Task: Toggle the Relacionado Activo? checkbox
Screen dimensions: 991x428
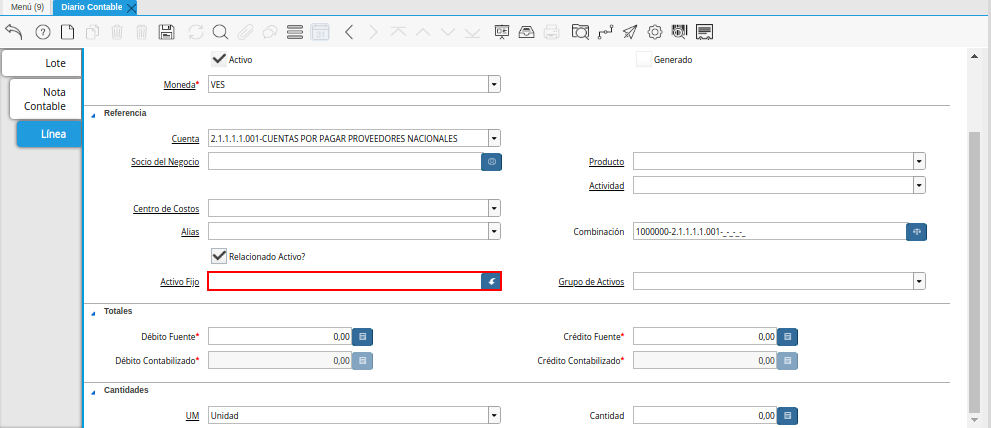Action: pyautogui.click(x=219, y=256)
